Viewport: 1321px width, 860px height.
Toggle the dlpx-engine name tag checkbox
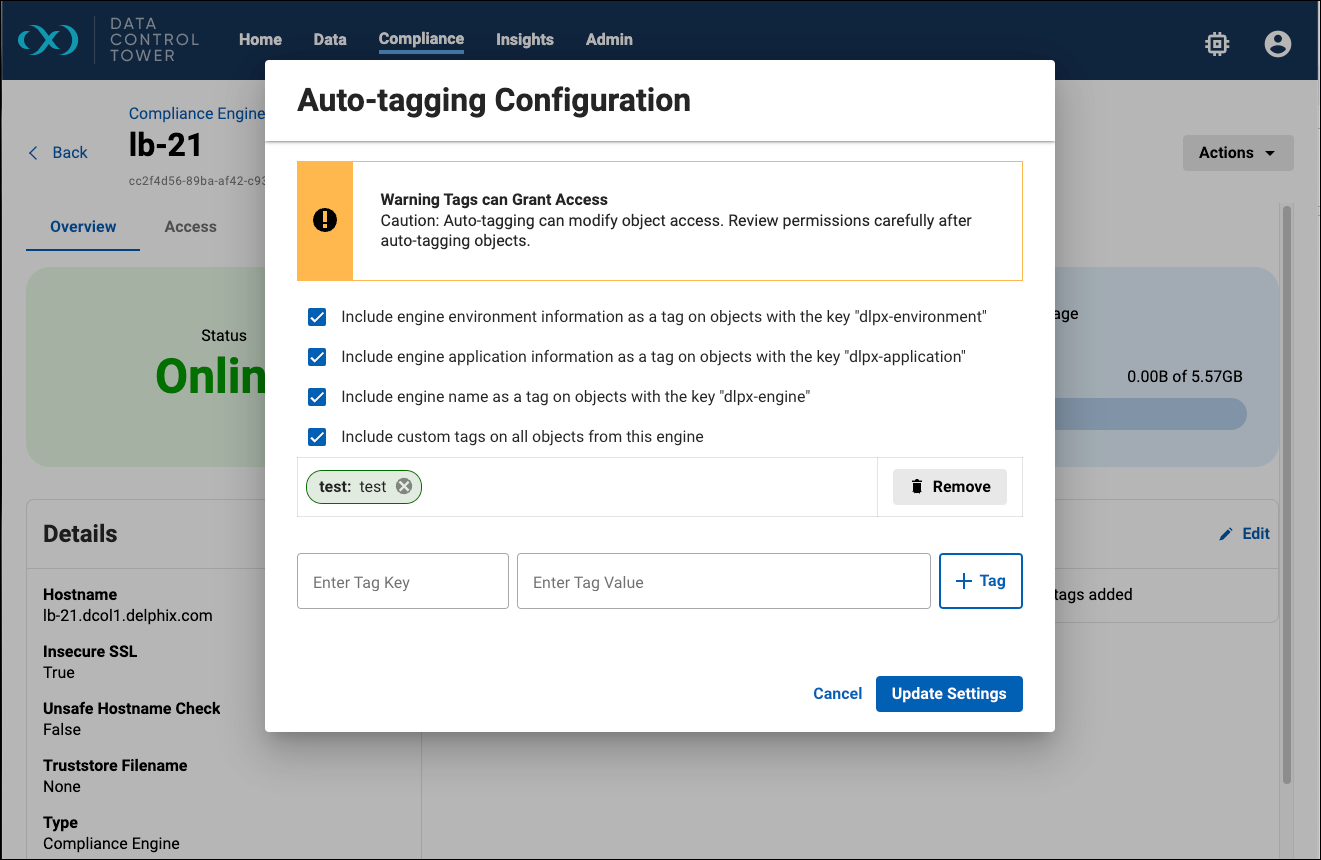317,397
